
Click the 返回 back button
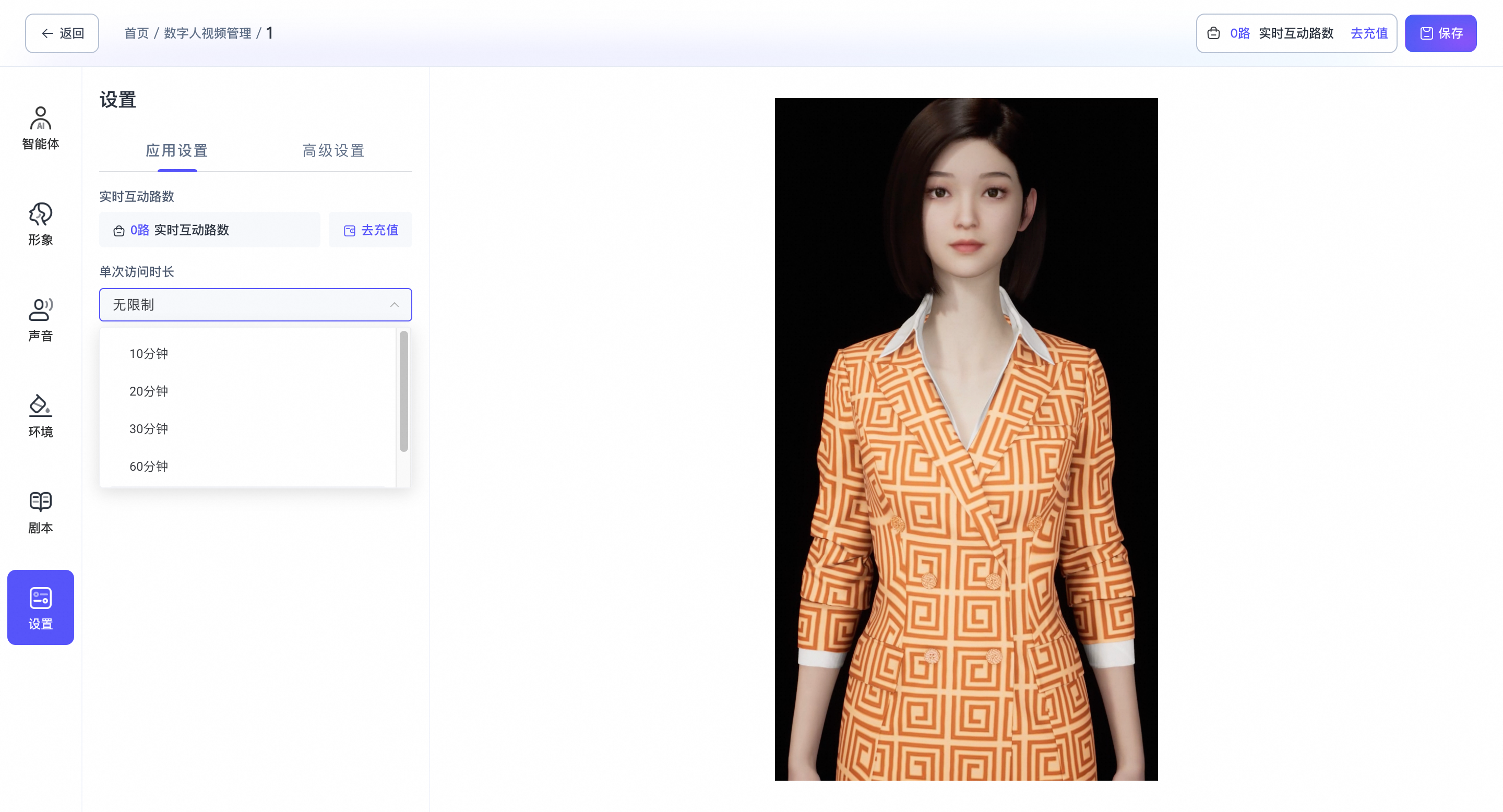coord(62,33)
